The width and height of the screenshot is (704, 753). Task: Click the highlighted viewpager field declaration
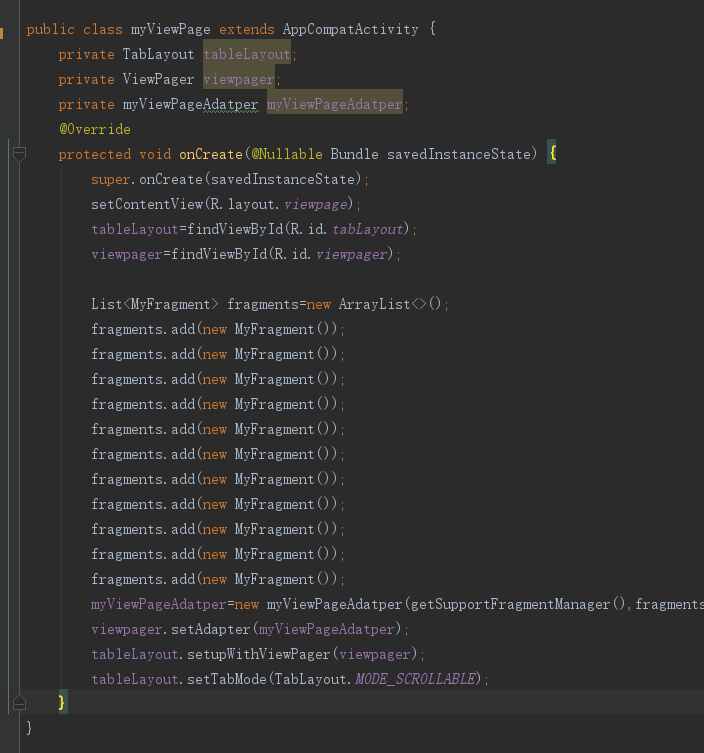point(240,79)
